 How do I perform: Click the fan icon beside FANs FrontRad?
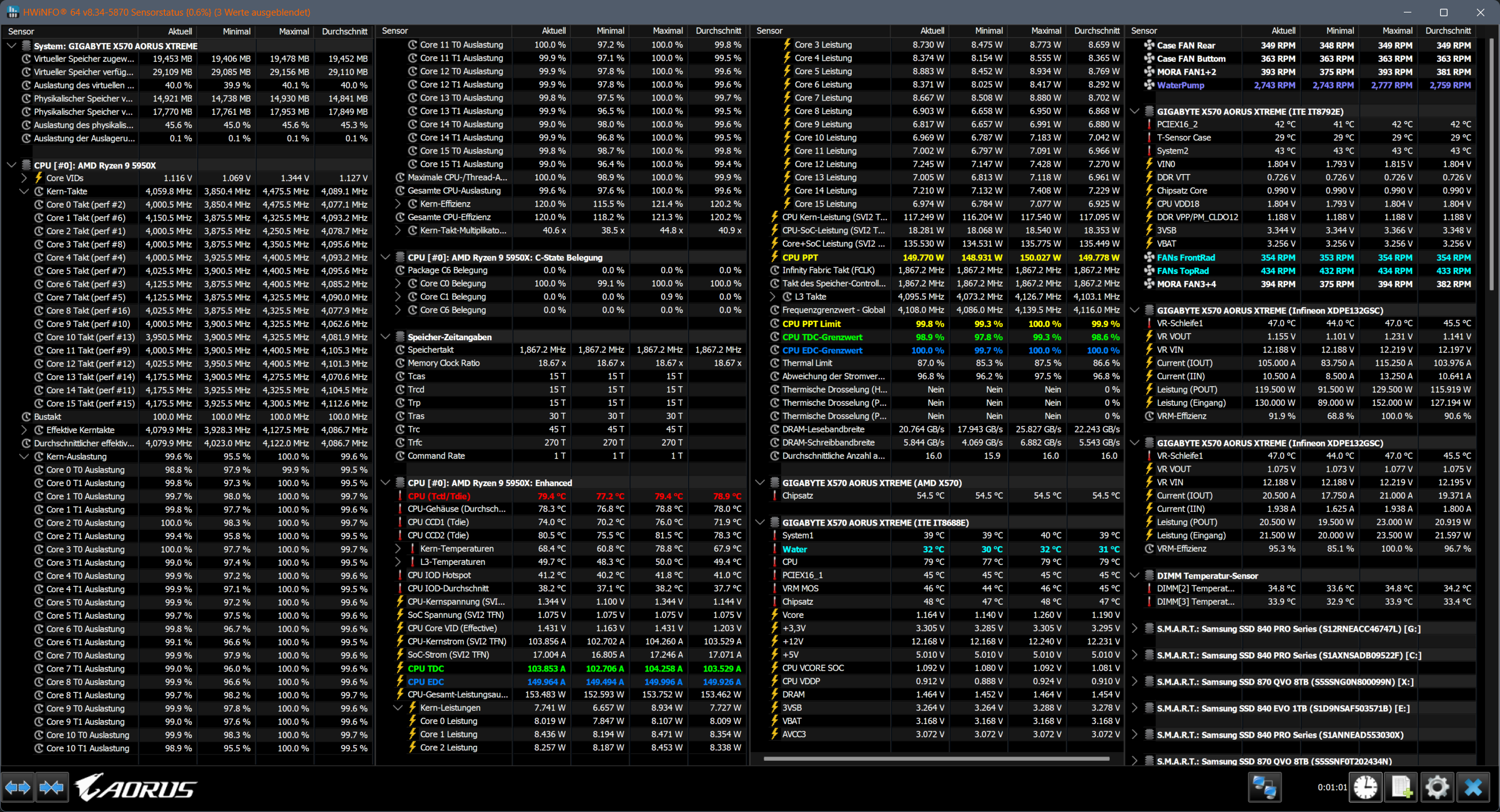1149,257
